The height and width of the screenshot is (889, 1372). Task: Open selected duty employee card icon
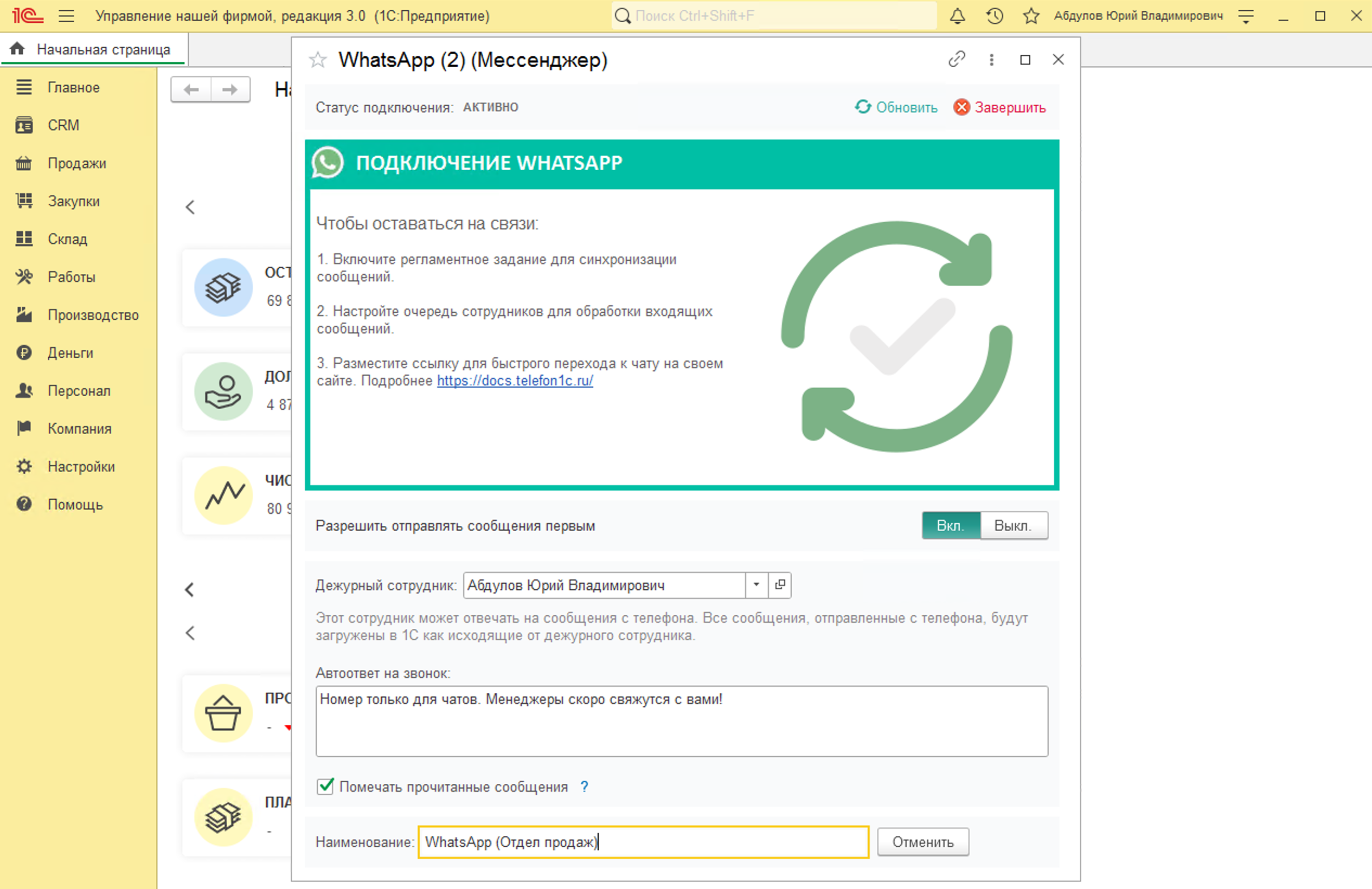tap(779, 584)
